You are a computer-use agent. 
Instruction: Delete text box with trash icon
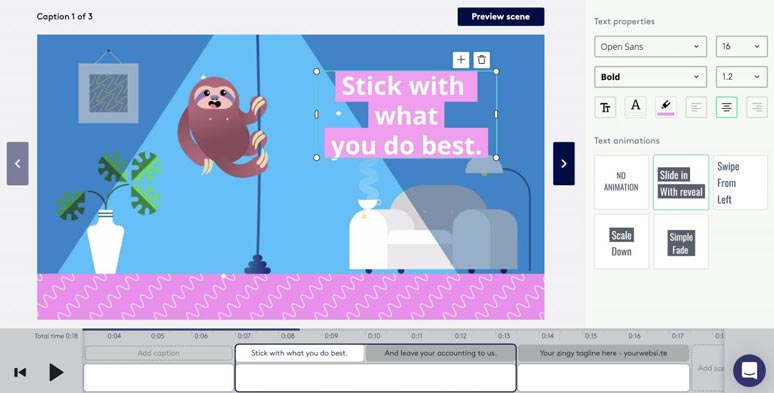point(482,60)
